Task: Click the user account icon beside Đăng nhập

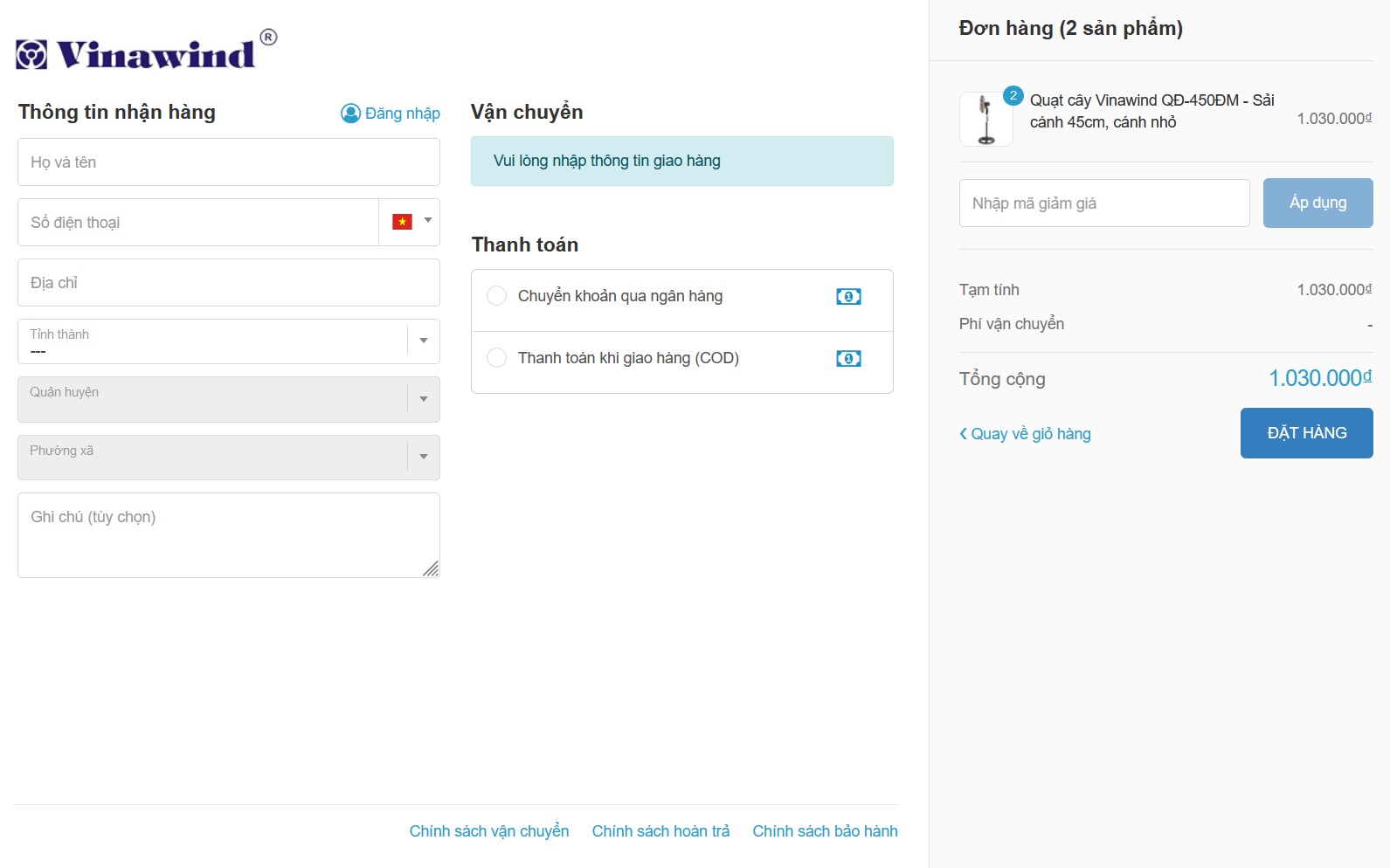Action: (350, 114)
